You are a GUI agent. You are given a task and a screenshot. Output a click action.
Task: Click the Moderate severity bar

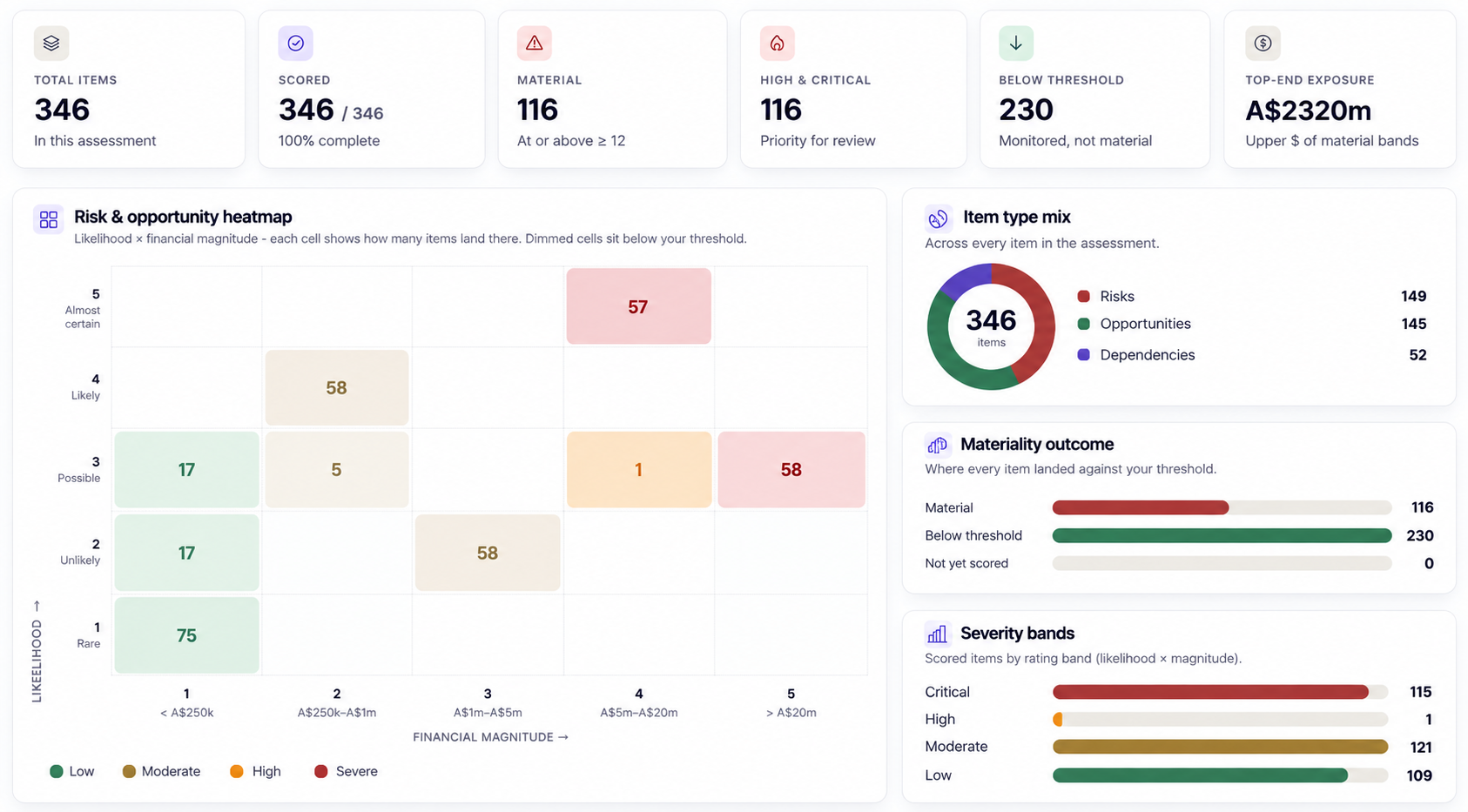click(x=1220, y=747)
